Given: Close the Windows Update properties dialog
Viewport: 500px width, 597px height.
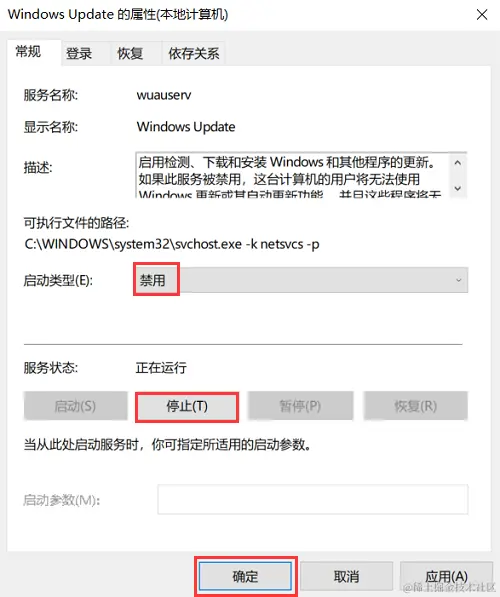Looking at the screenshot, I should pos(482,15).
